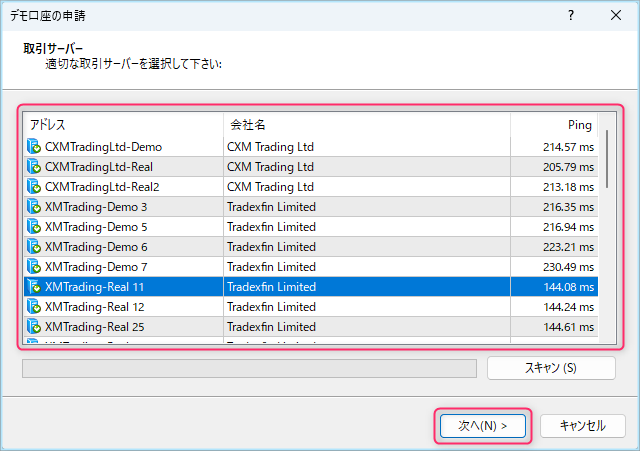Click the server icon beside XMTrading-Real 25
640x451 pixels.
(34, 327)
